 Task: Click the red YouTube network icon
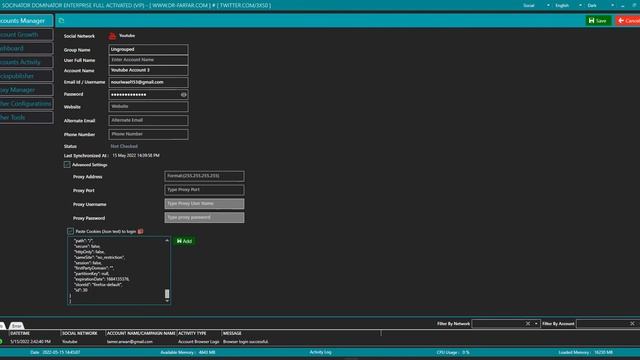point(112,36)
